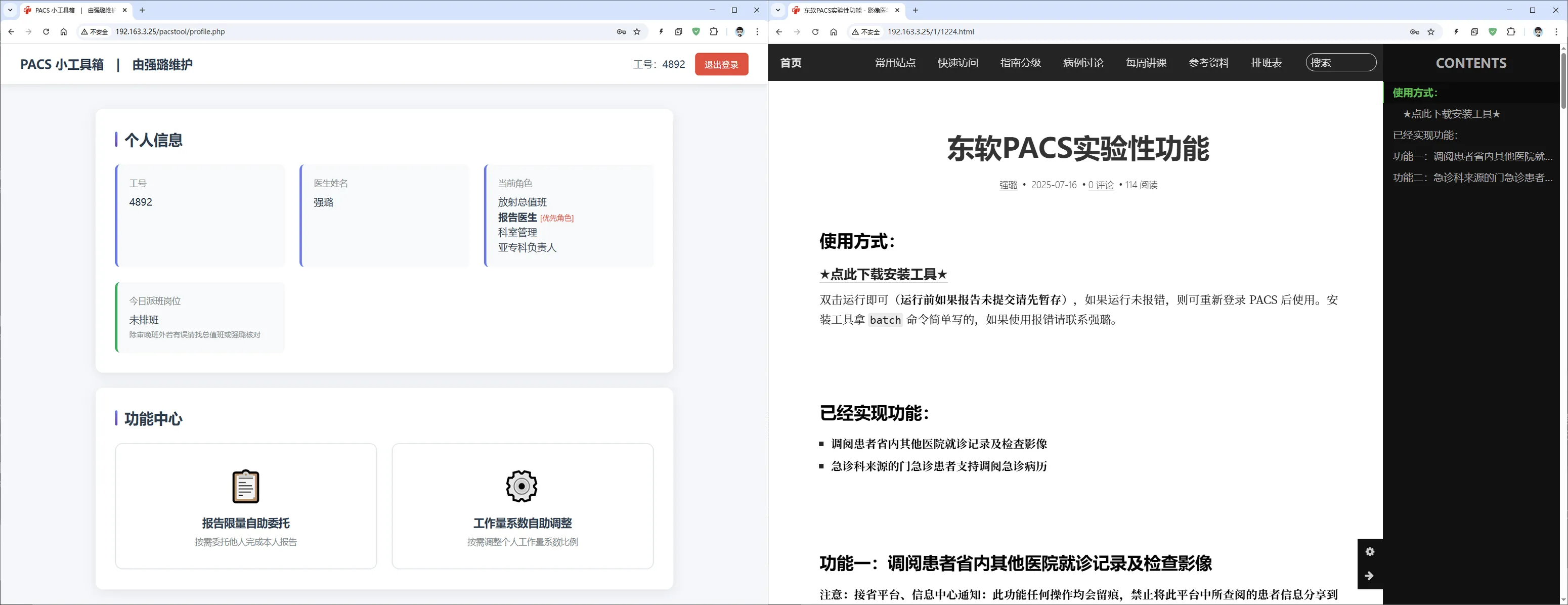Open 每周讲课 menu item
Screen dimensions: 1568x605
tap(1146, 63)
